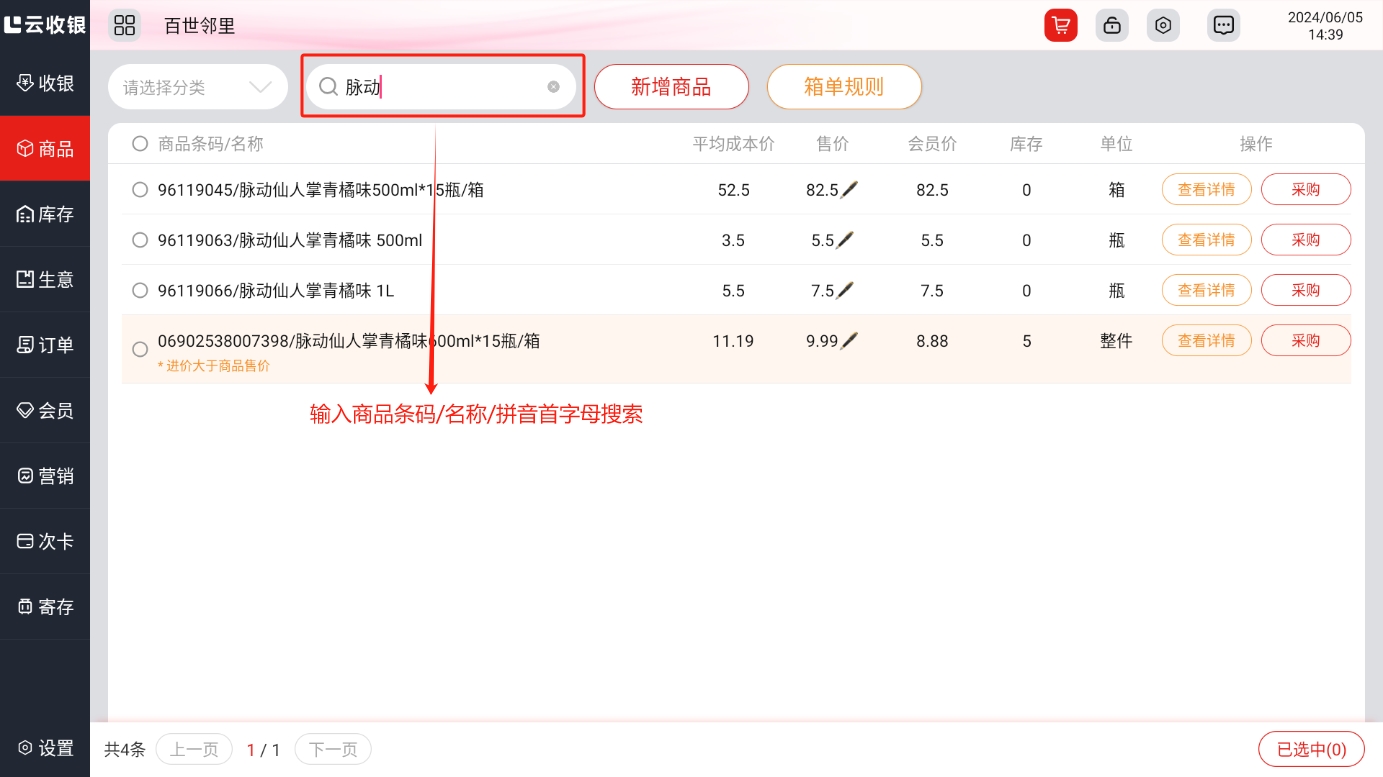Viewport: 1383px width, 777px height.
Task: Click 采购 for the 06902538007398 item
Action: pos(1305,341)
